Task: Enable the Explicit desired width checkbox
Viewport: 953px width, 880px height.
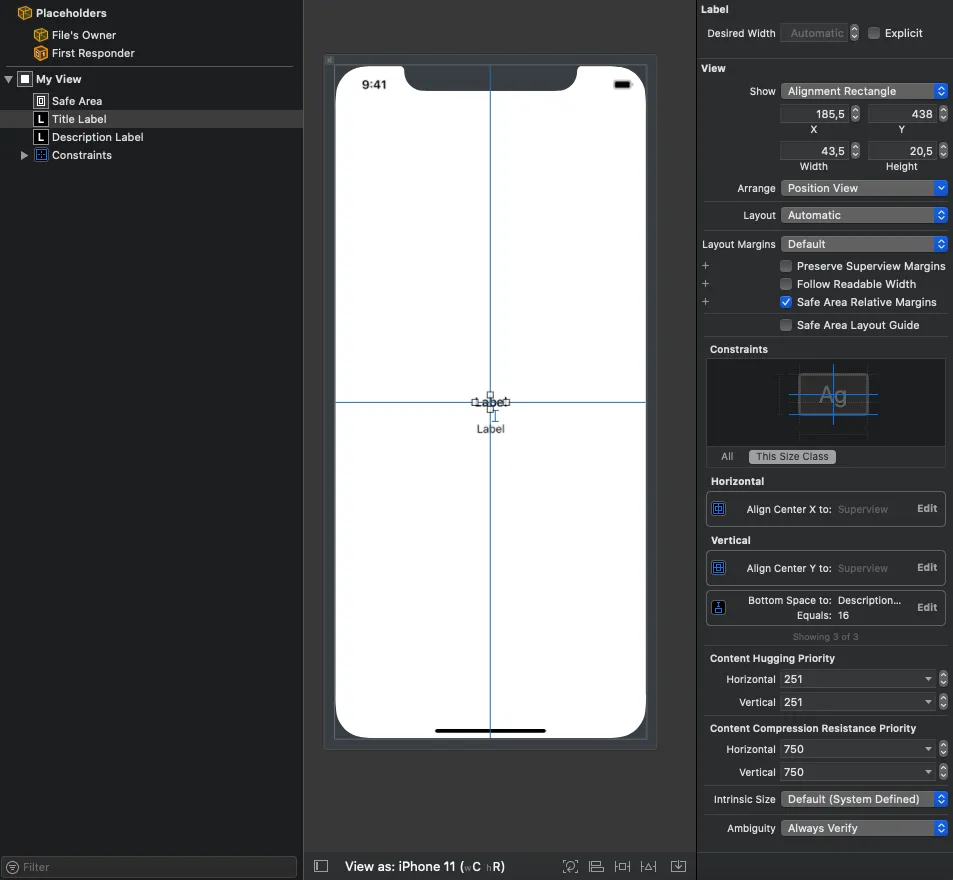Action: 874,33
